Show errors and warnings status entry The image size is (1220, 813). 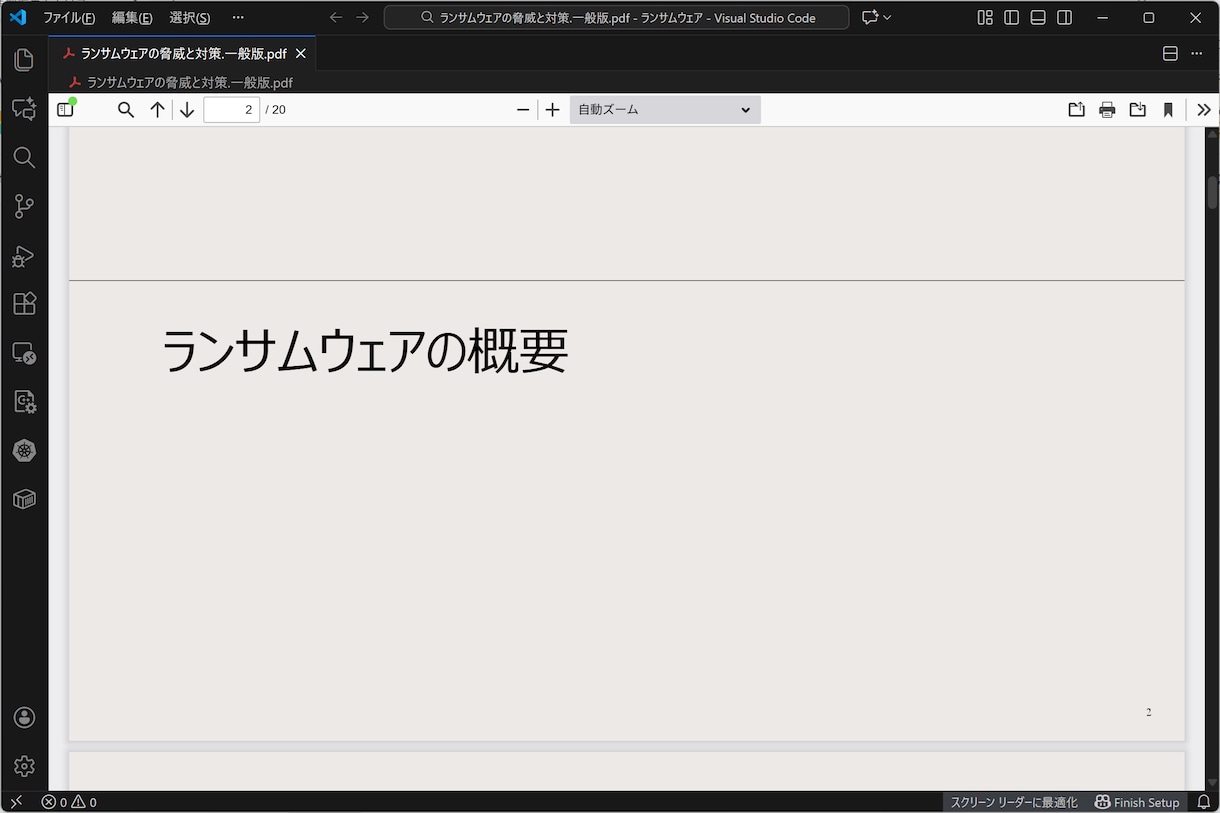click(x=69, y=802)
